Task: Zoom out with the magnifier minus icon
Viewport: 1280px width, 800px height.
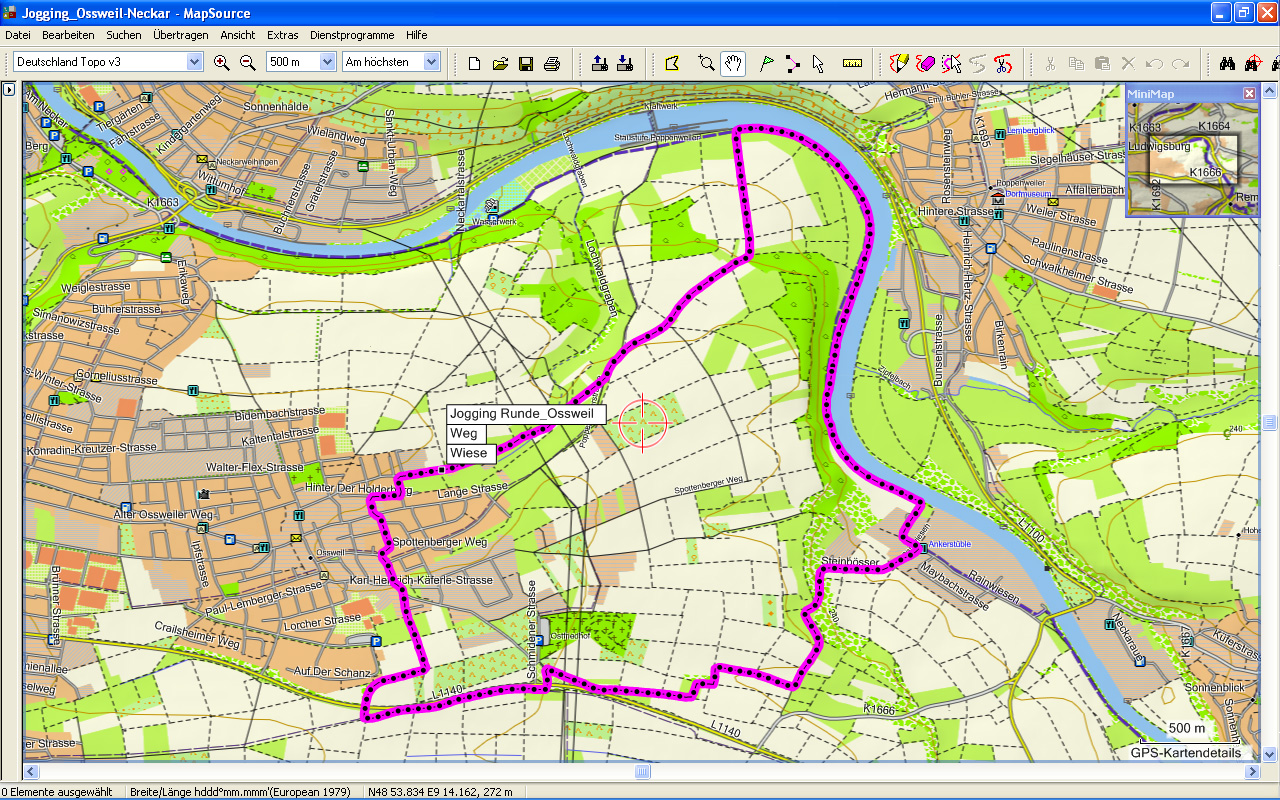Action: pyautogui.click(x=248, y=63)
